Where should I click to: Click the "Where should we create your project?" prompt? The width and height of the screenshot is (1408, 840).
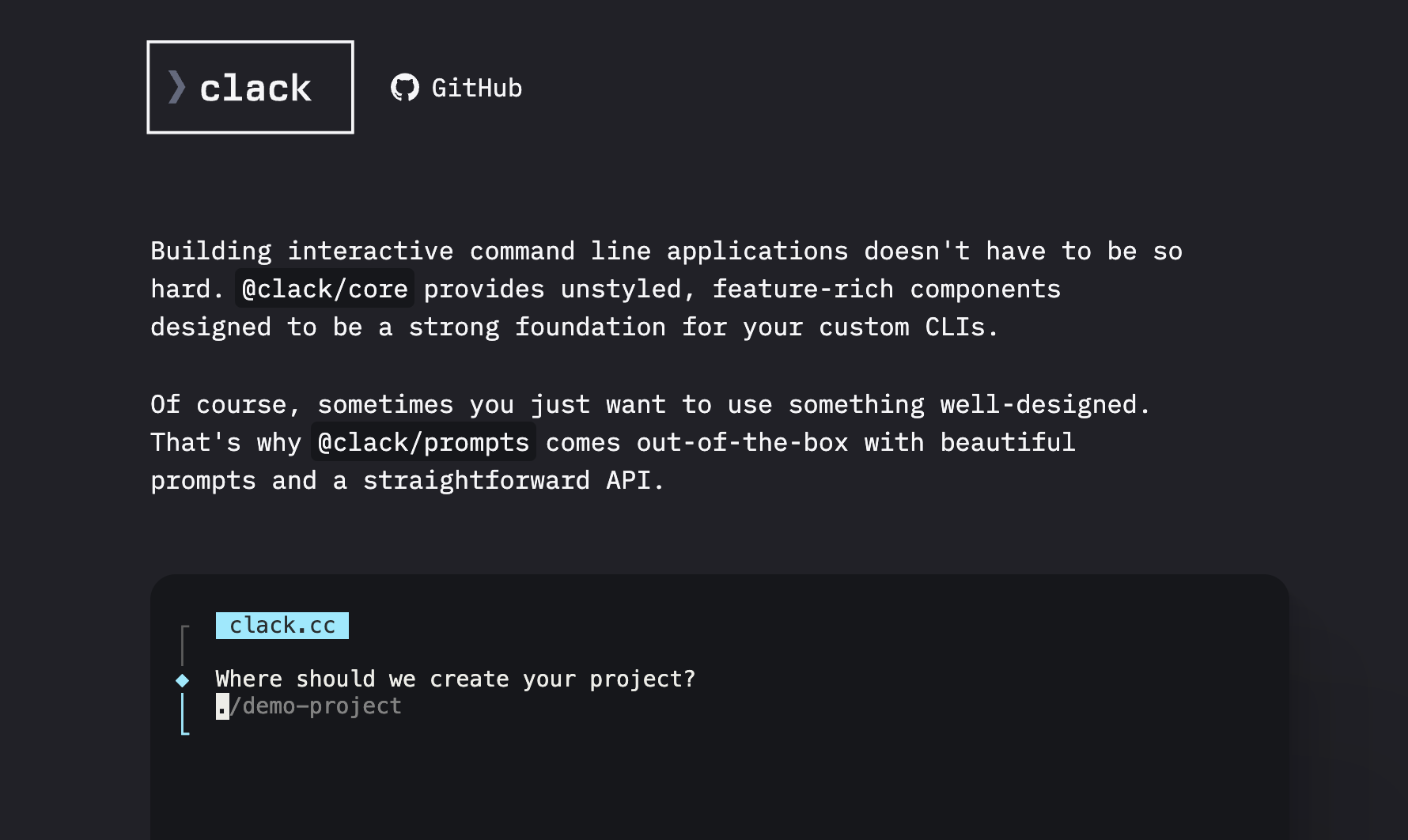[x=455, y=679]
